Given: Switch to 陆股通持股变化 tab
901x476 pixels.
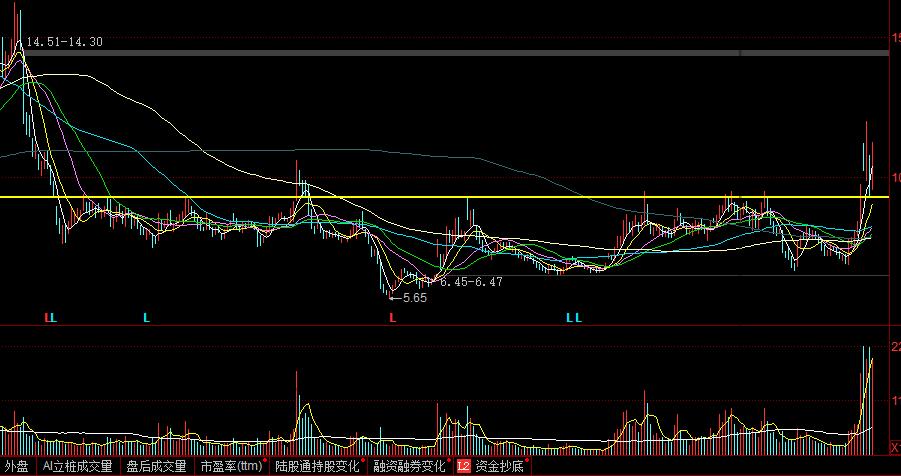Looking at the screenshot, I should (317, 466).
